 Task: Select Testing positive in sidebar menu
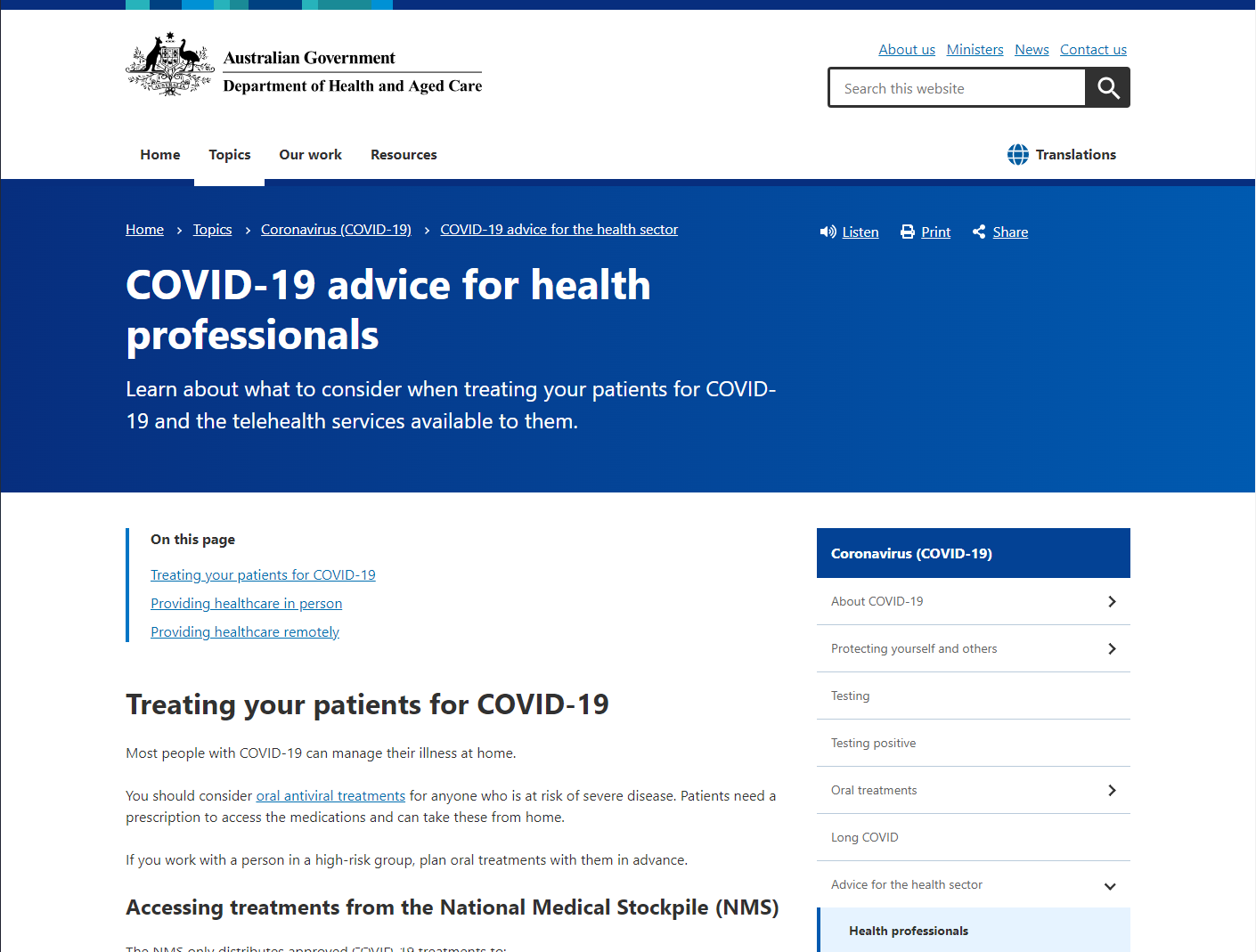[x=873, y=744]
